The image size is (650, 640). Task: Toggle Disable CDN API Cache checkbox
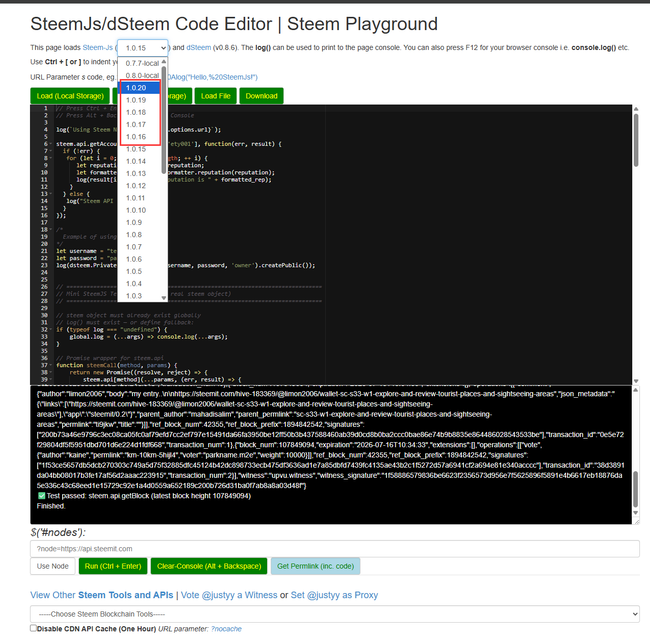coord(34,628)
